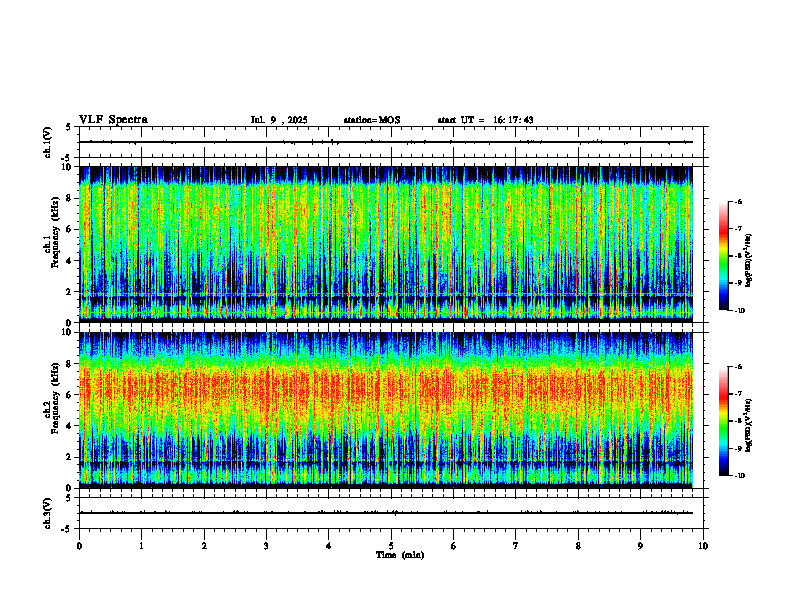The image size is (792, 612).
Task: Click the "5" tick label on ch.1(V) axis
Action: click(69, 127)
